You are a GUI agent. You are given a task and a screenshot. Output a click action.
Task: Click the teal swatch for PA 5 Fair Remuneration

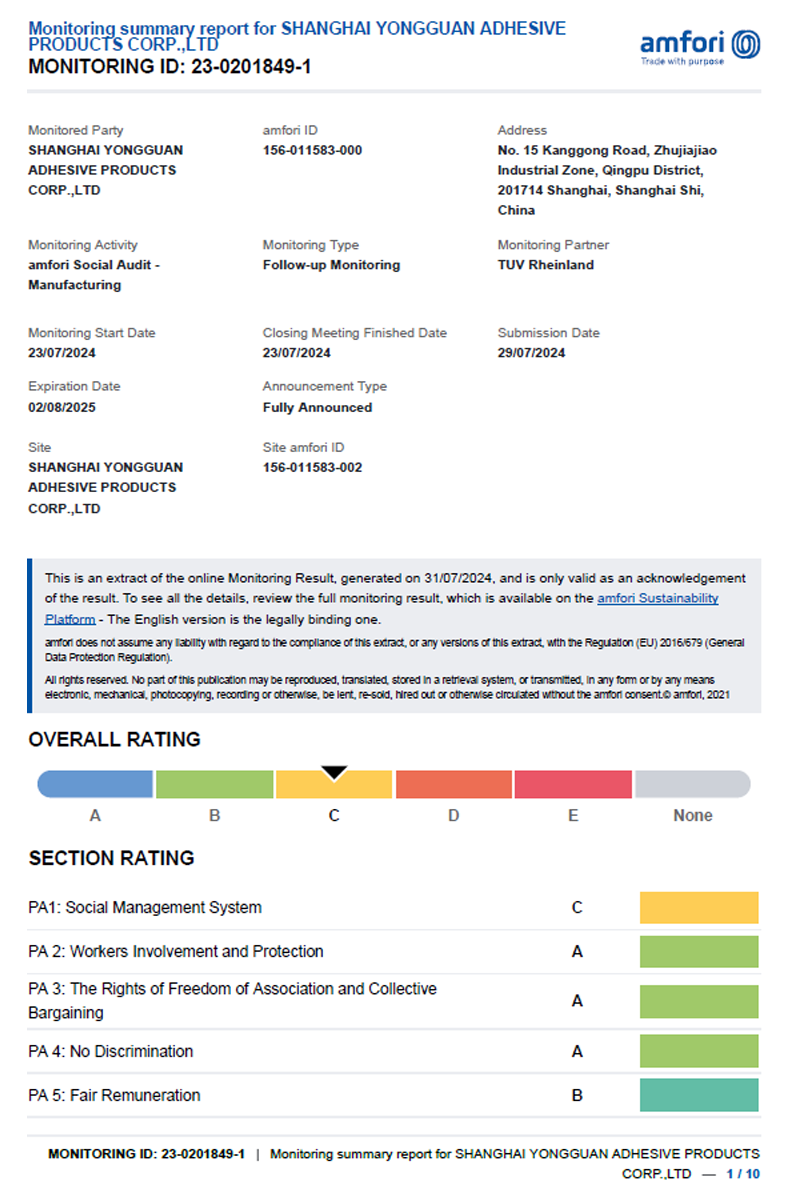tap(699, 1095)
